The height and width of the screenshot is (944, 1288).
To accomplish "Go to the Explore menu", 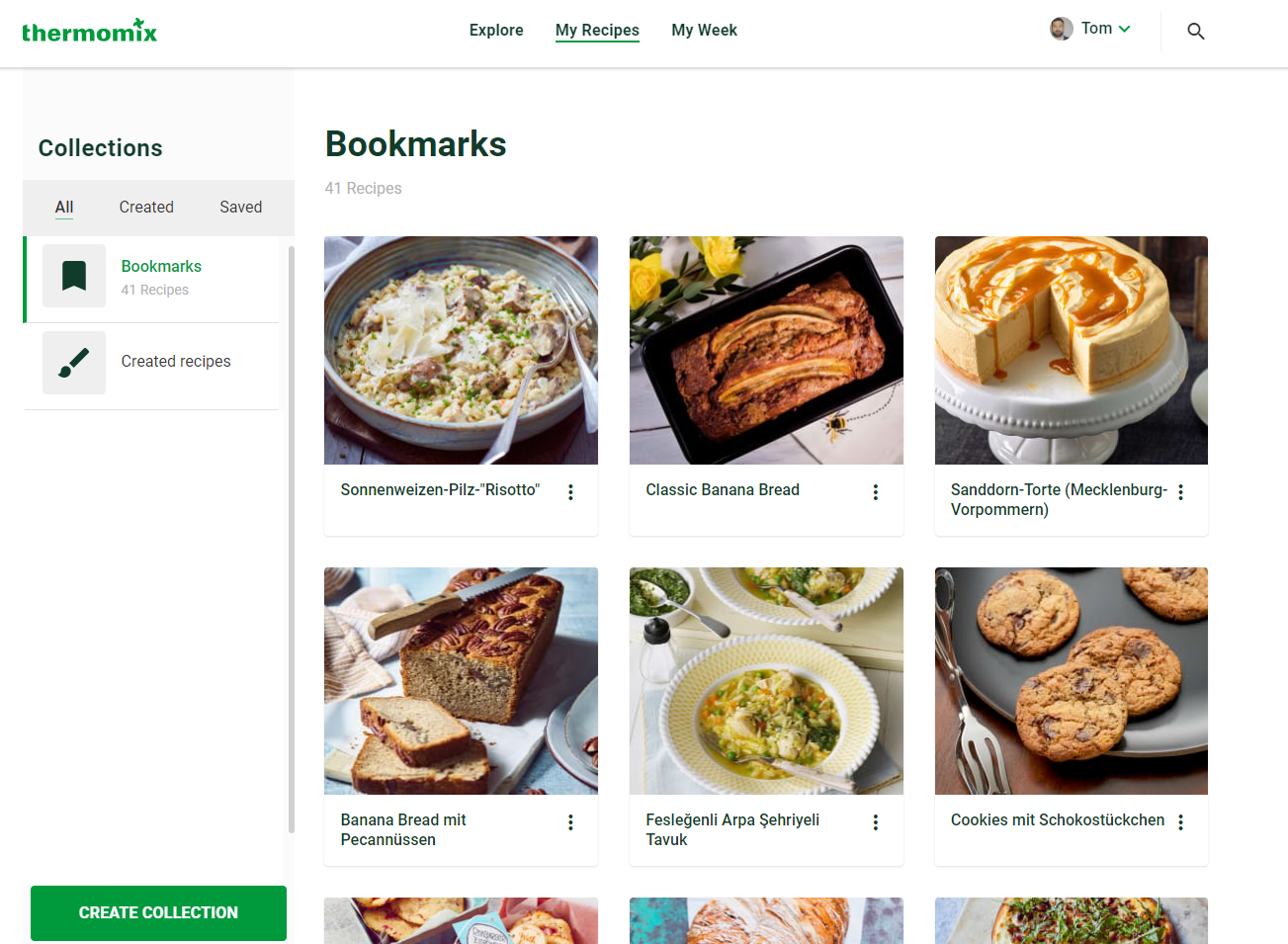I will [x=496, y=31].
